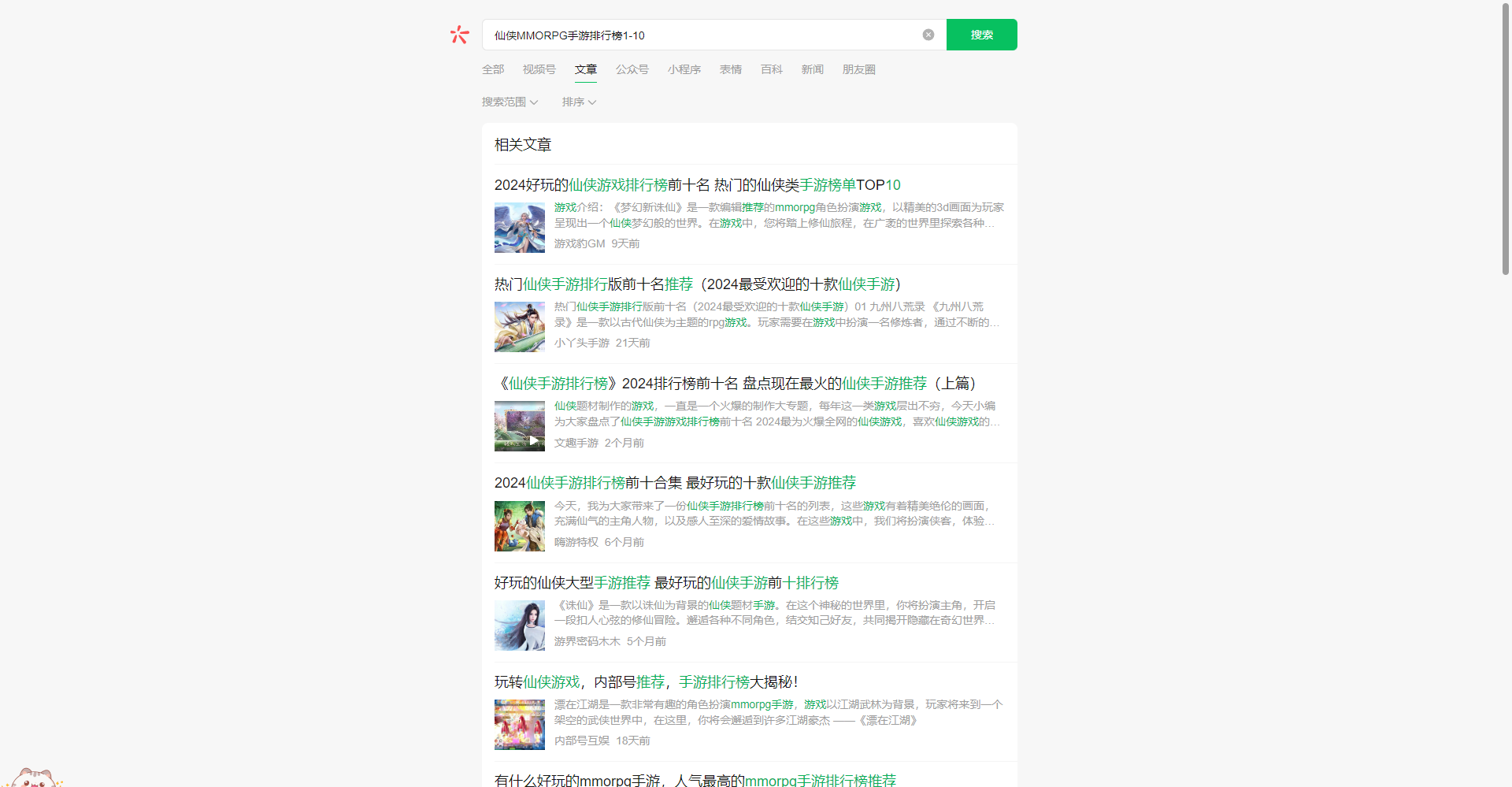The height and width of the screenshot is (787, 1512).
Task: Click the green 搜索 button
Action: 981,35
